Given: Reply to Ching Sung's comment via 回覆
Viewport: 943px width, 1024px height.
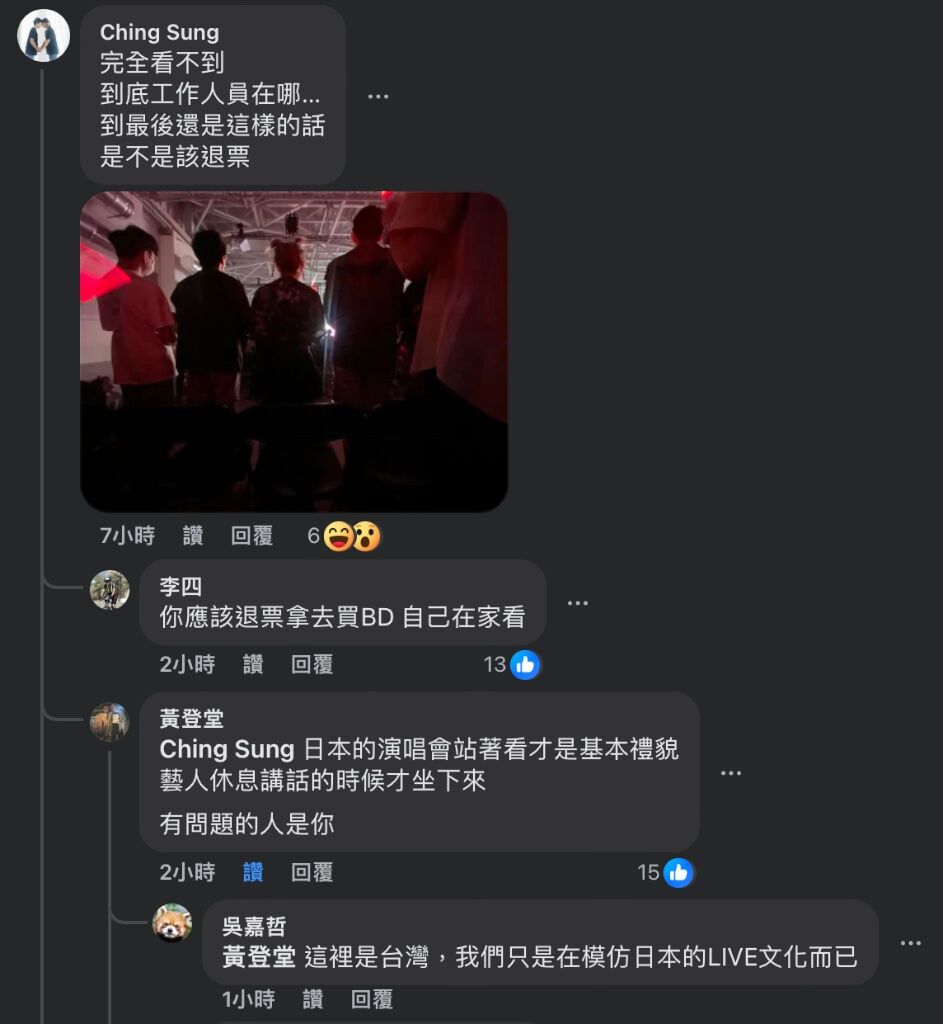Looking at the screenshot, I should pyautogui.click(x=251, y=536).
